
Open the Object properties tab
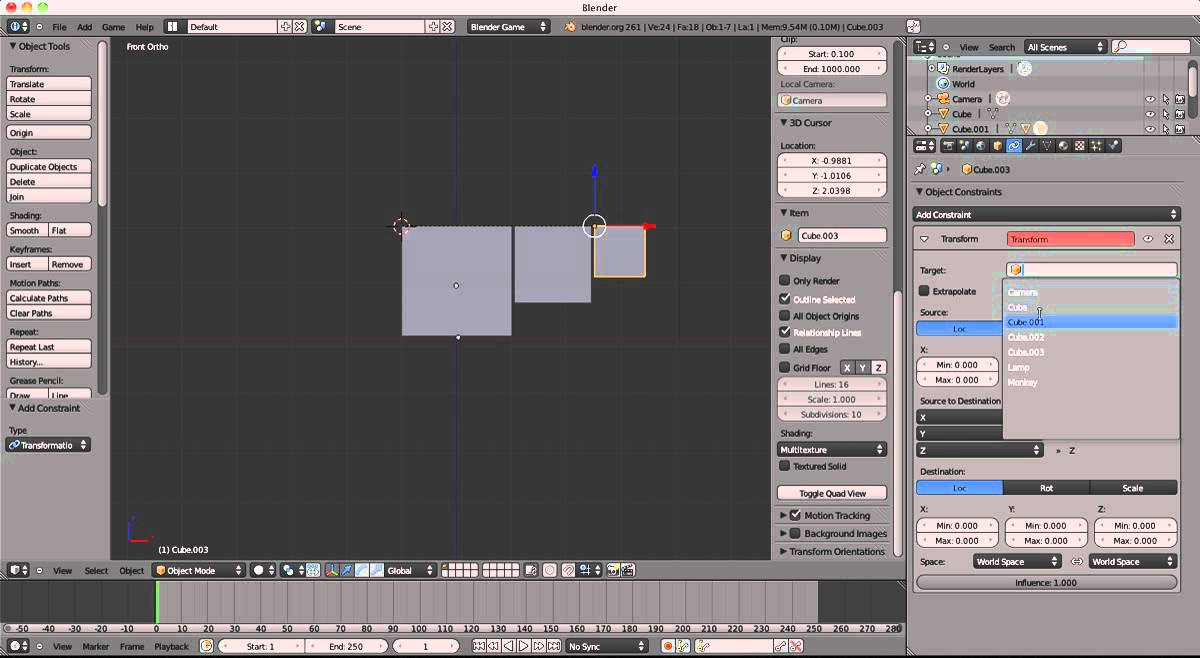[x=998, y=145]
